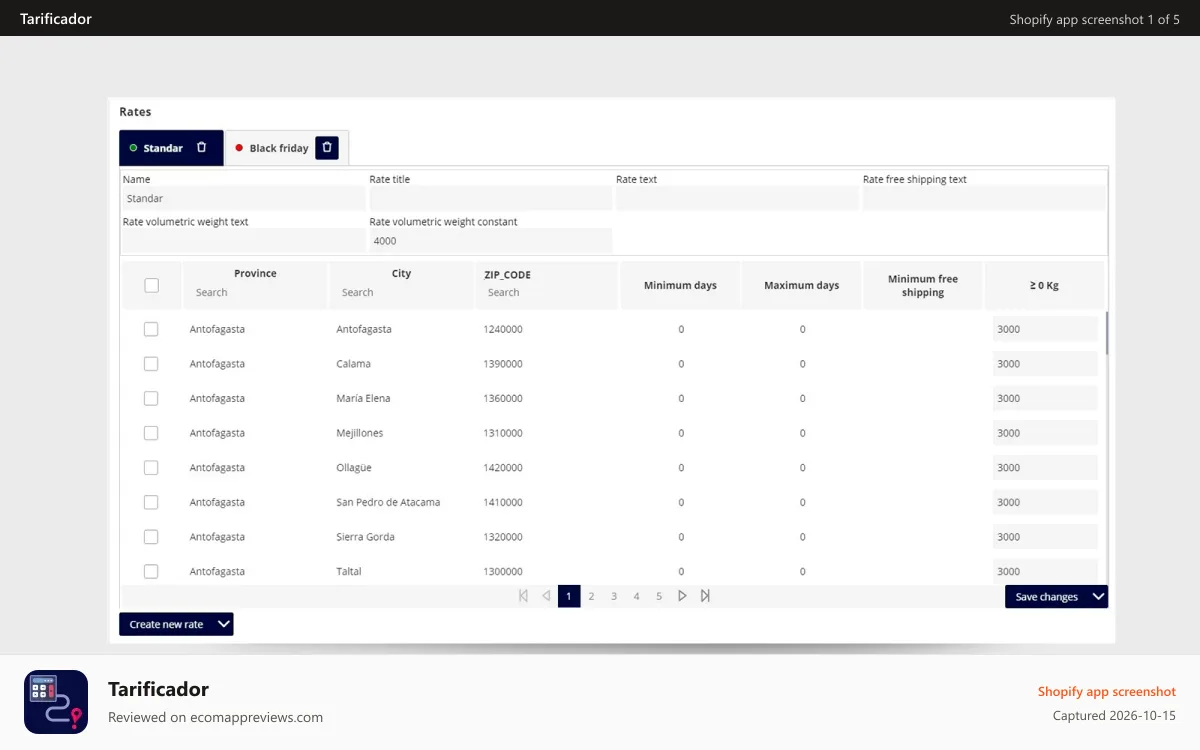Click the City search box
1200x750 pixels.
(401, 292)
